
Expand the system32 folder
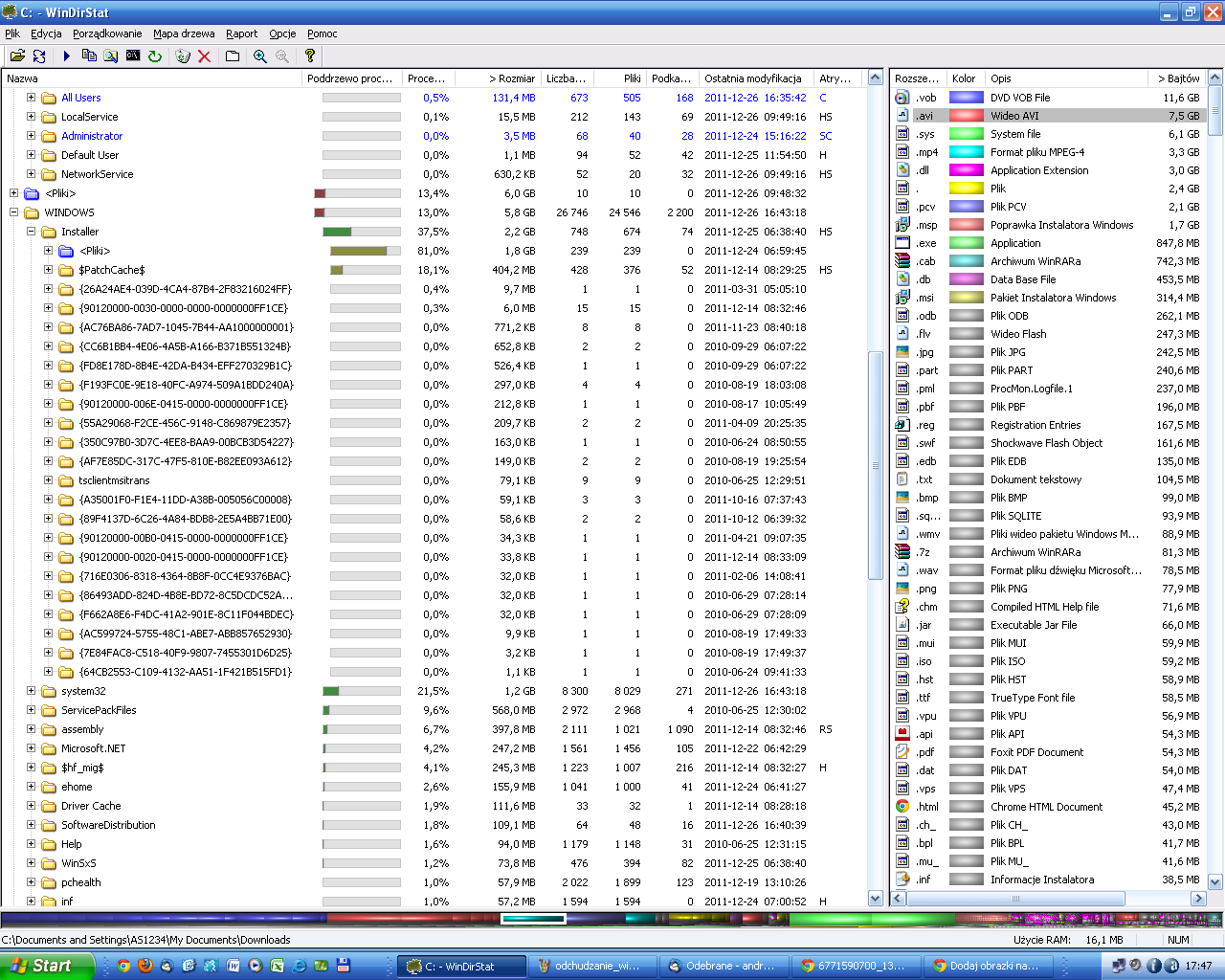(x=31, y=691)
